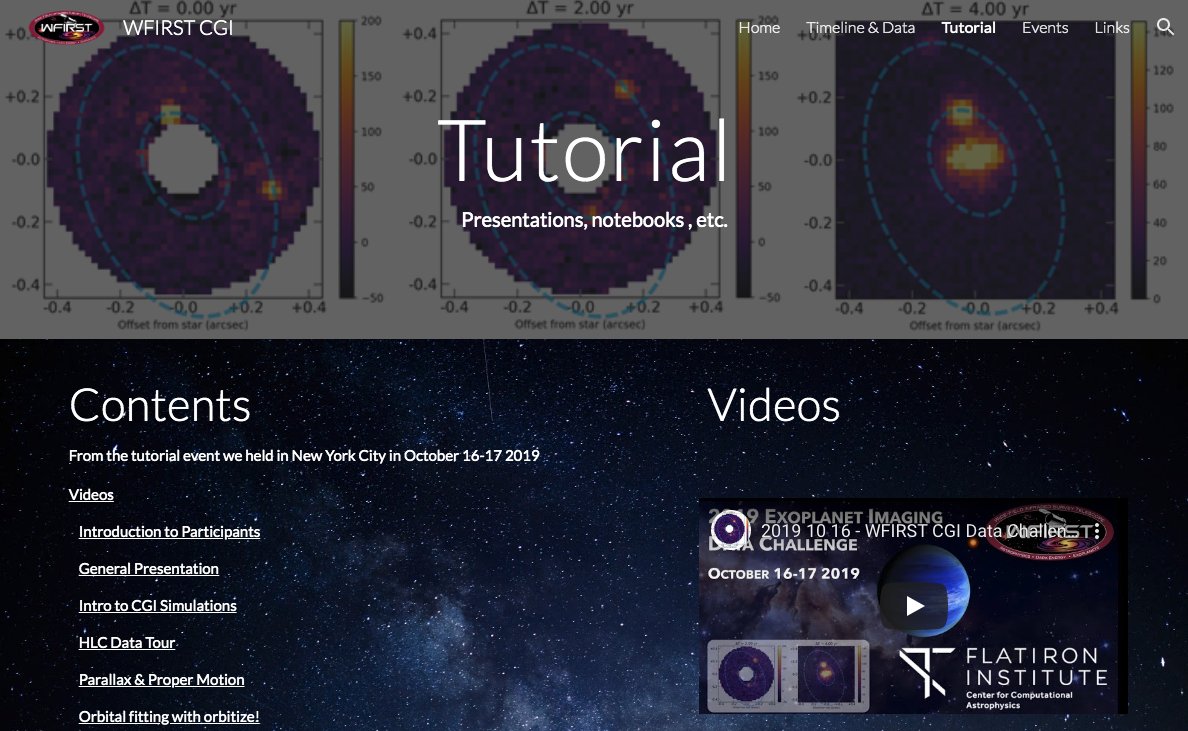This screenshot has height=731, width=1188.
Task: Open Orbital fitting with orbitize! link
Action: pos(169,717)
